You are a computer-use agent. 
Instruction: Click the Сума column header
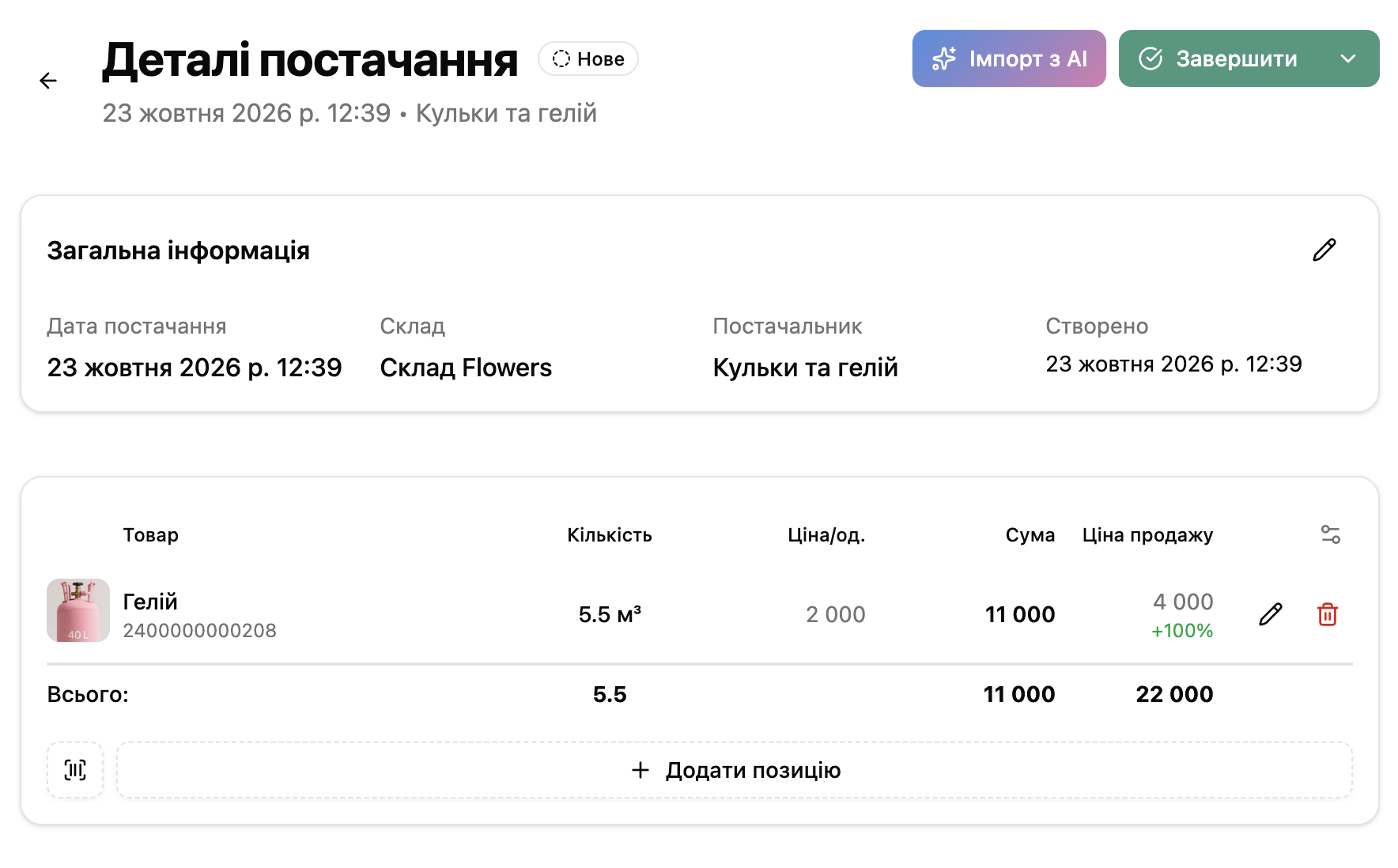tap(1030, 535)
